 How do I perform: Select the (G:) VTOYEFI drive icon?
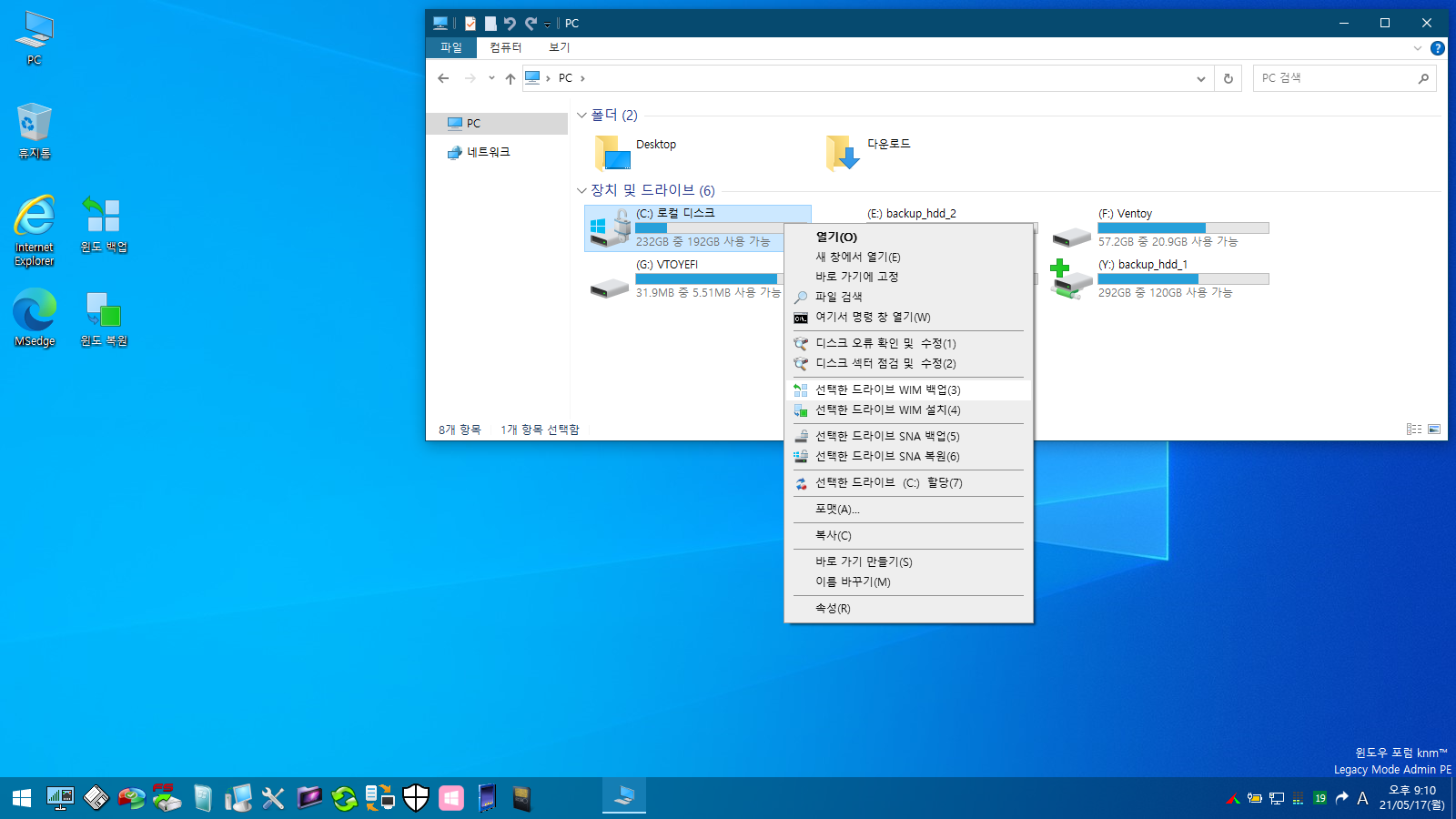click(x=610, y=289)
